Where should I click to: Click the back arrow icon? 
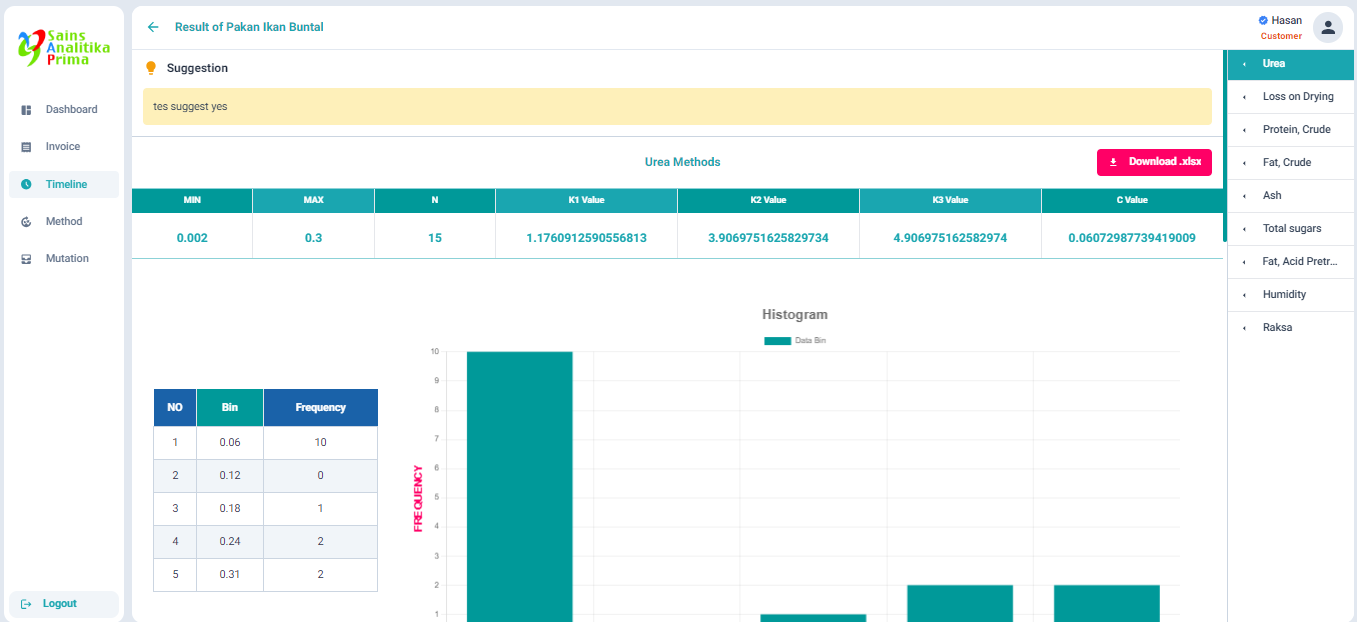point(153,27)
